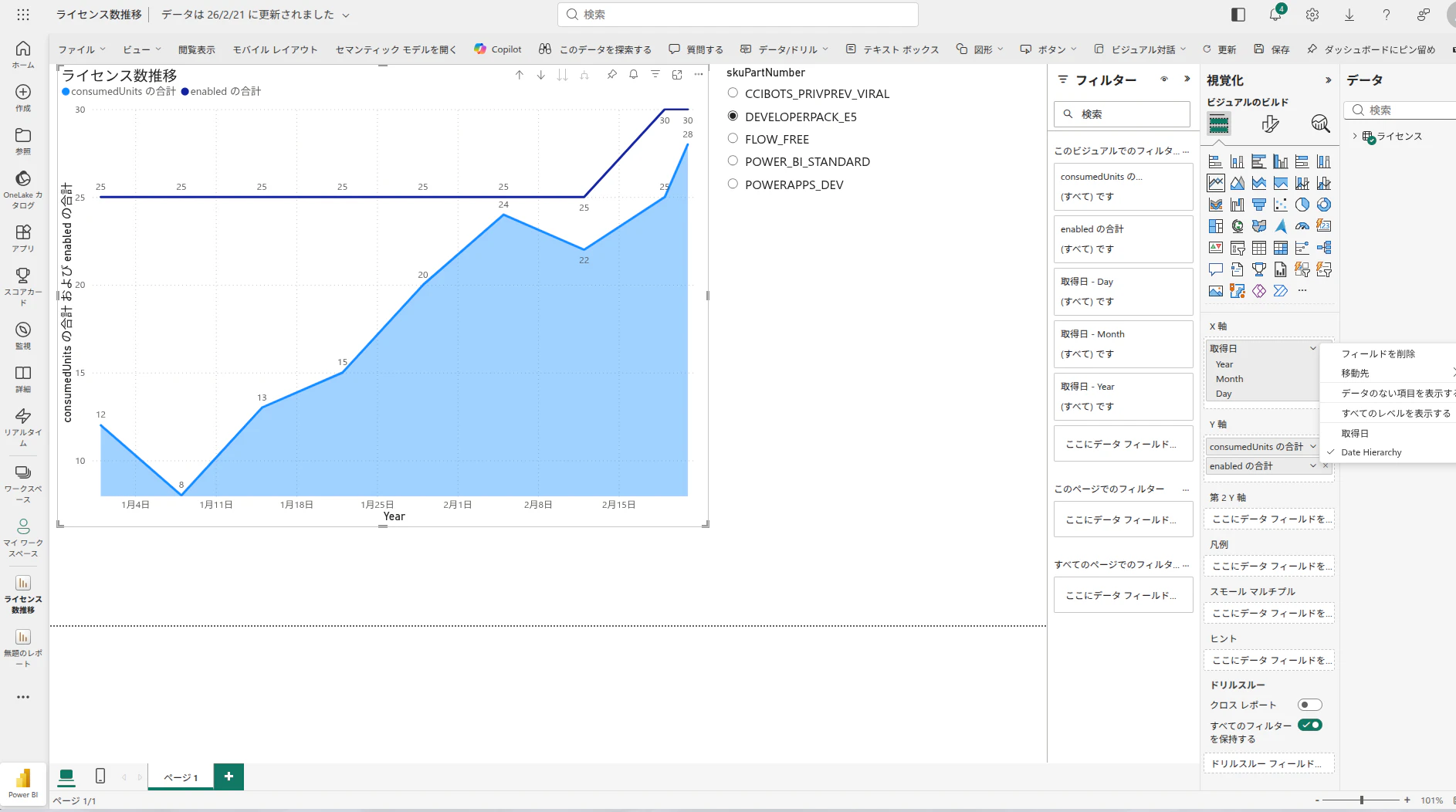The width and height of the screenshot is (1456, 812).
Task: Focus the Filters pane search field
Action: [x=1122, y=114]
